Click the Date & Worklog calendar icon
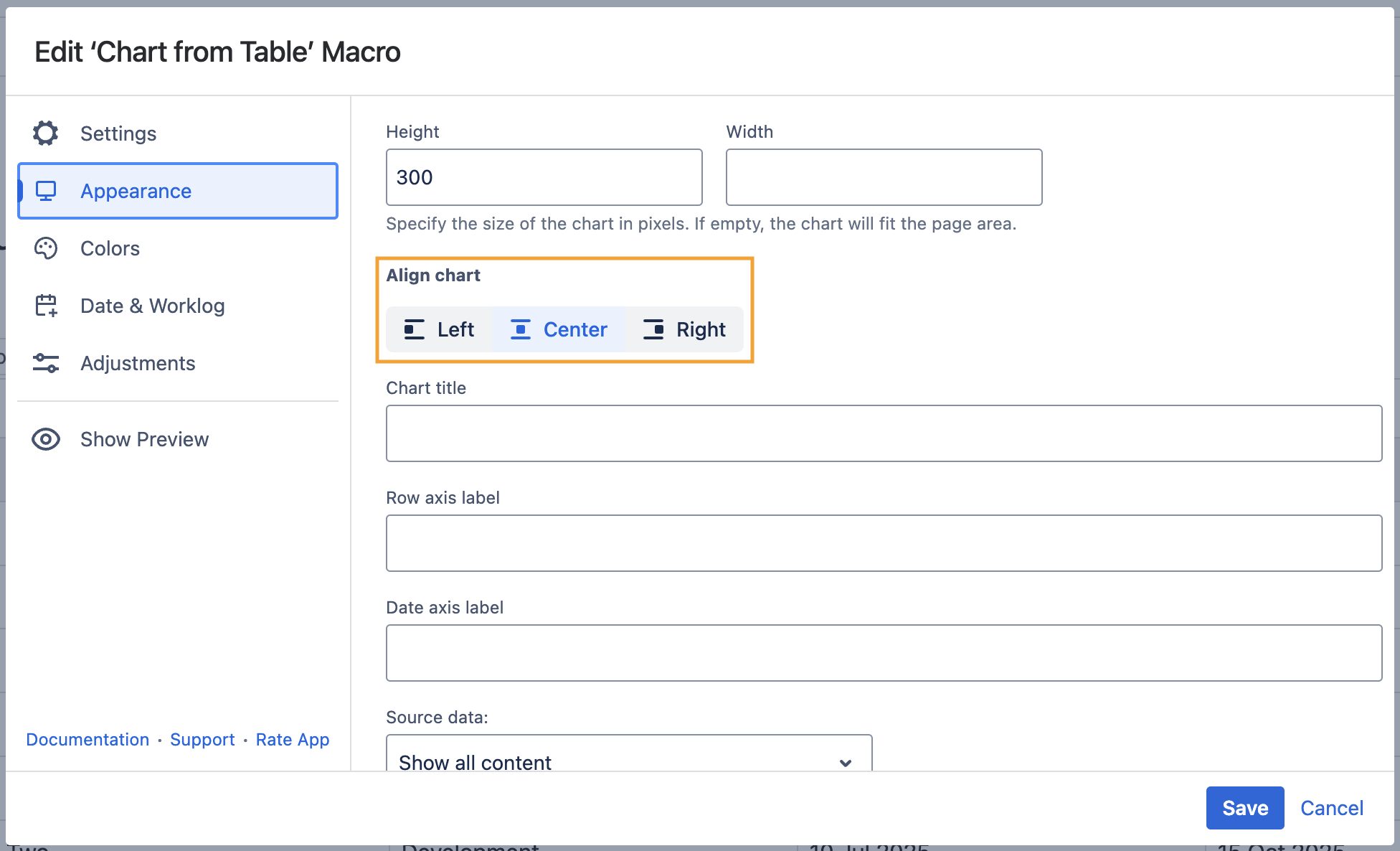This screenshot has height=851, width=1400. pyautogui.click(x=46, y=306)
